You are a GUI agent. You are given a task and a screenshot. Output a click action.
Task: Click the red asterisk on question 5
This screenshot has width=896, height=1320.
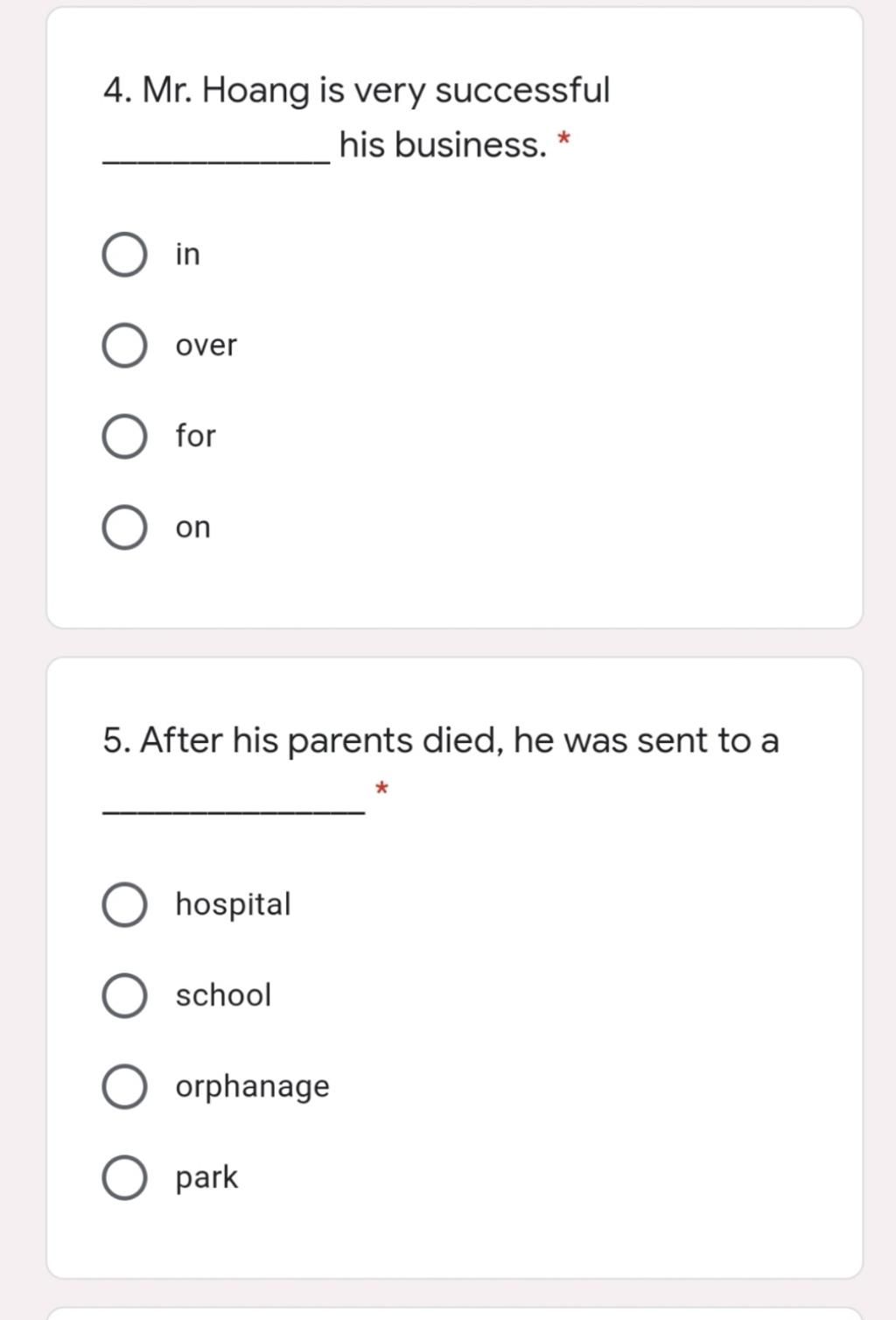(381, 788)
